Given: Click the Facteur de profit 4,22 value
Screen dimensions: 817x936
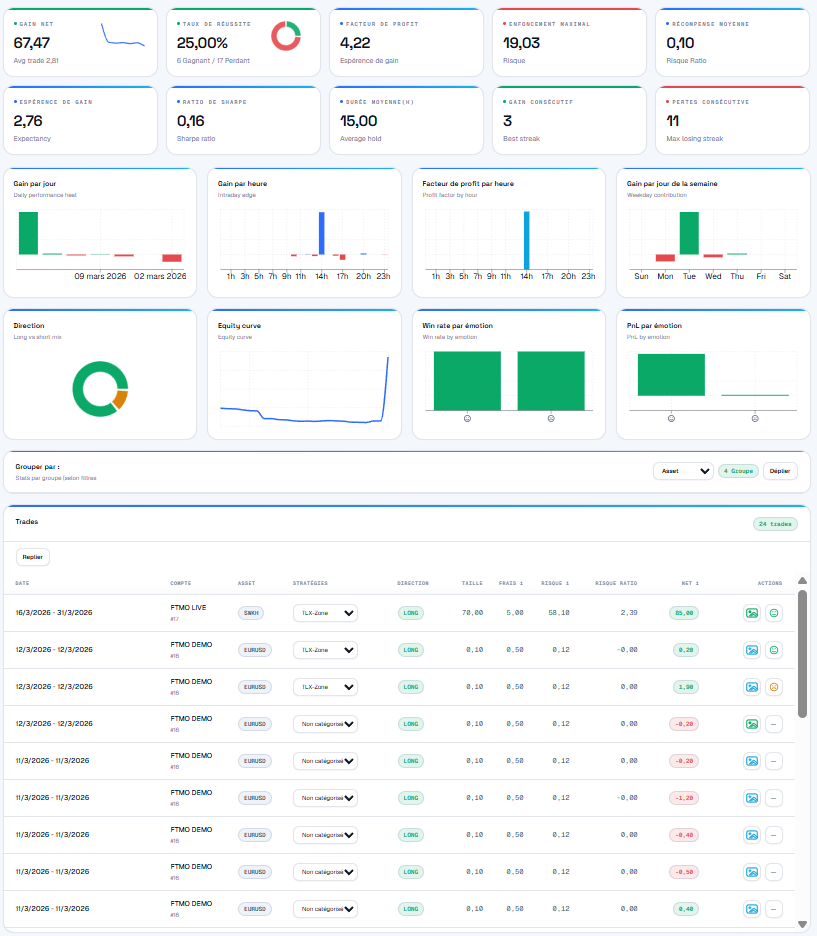Looking at the screenshot, I should click(355, 43).
